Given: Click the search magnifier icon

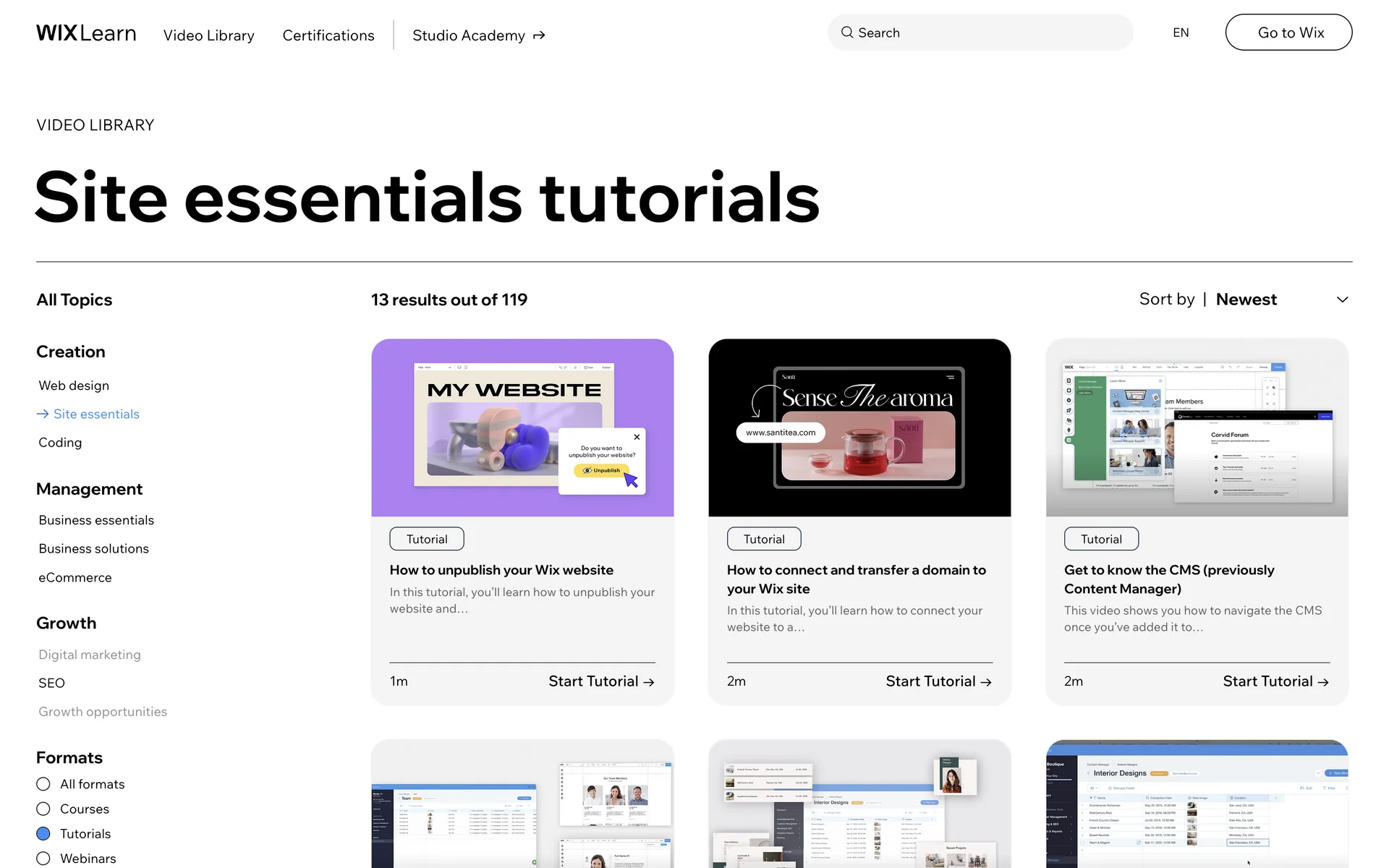Looking at the screenshot, I should [846, 33].
